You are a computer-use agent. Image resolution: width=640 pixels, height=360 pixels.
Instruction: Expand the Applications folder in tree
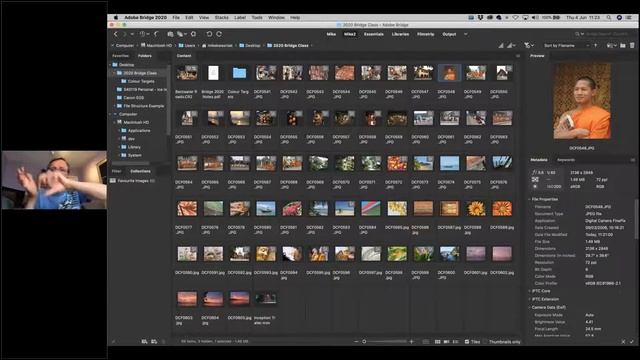pos(119,131)
